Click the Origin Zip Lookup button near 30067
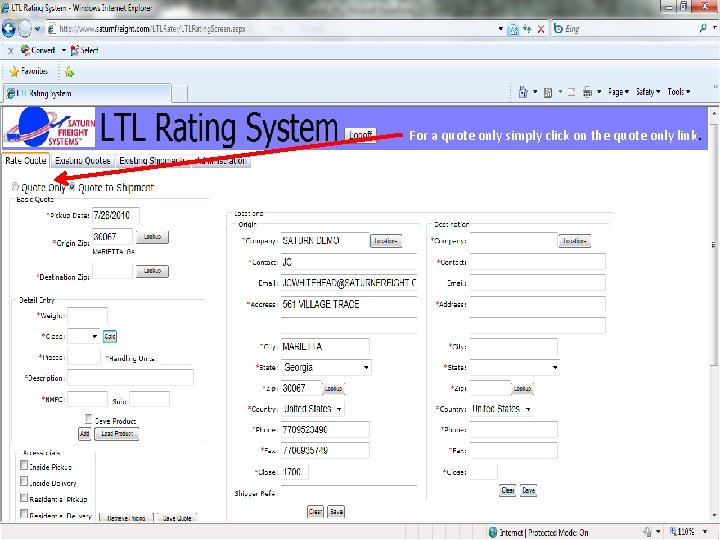 pos(333,388)
